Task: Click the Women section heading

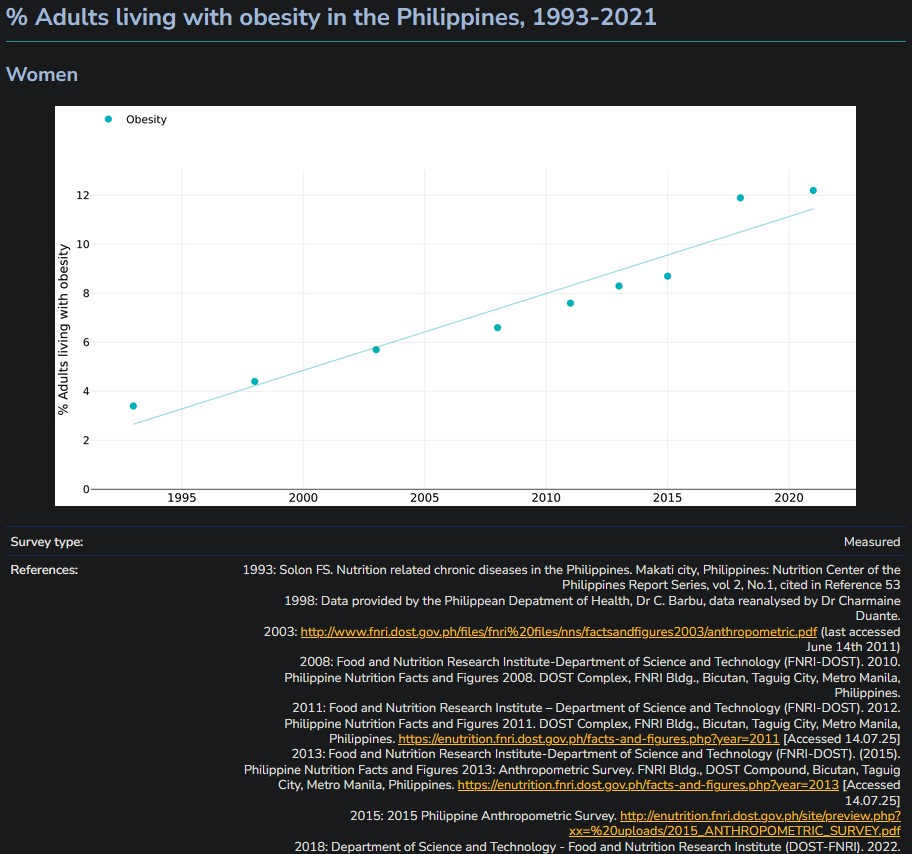Action: point(42,74)
